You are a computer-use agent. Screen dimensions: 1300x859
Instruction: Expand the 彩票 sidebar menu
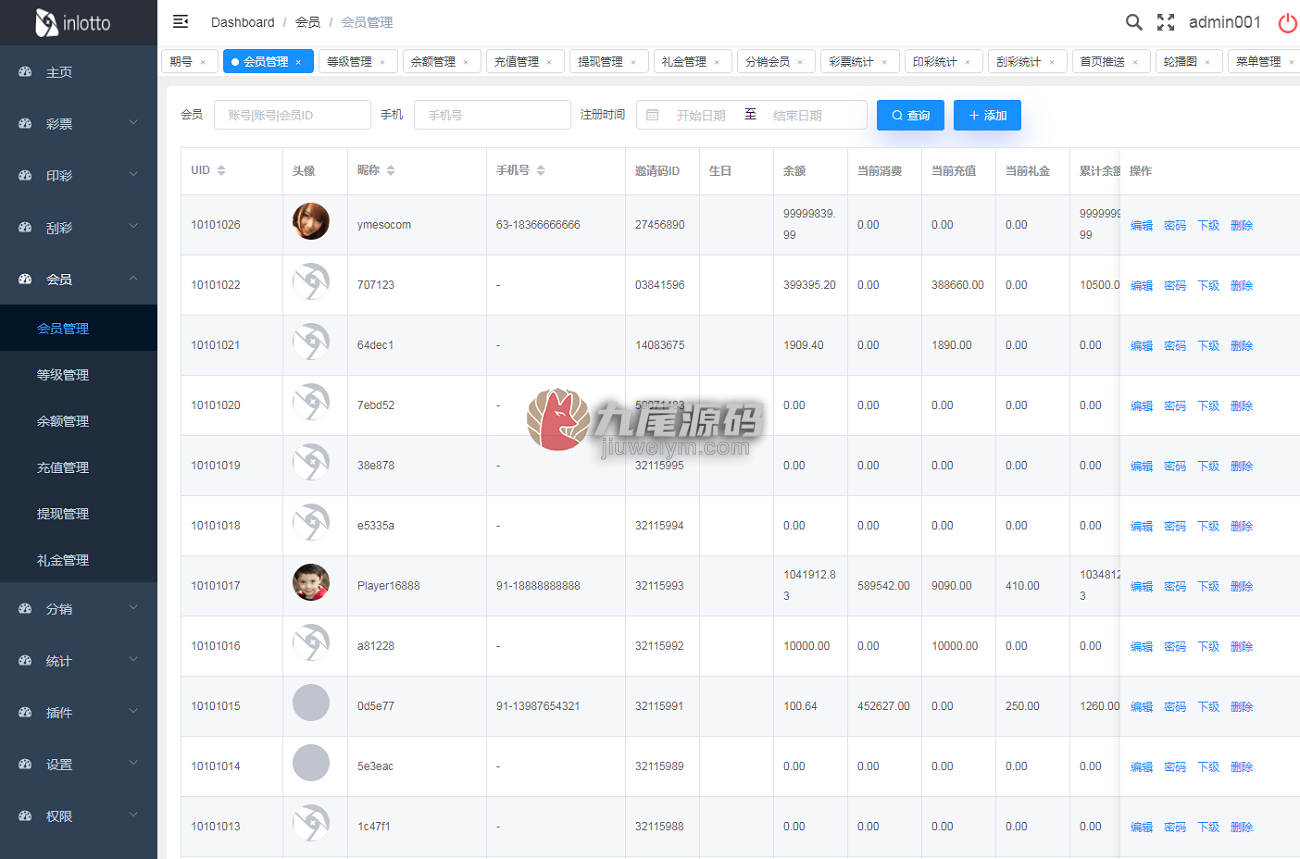click(x=78, y=123)
